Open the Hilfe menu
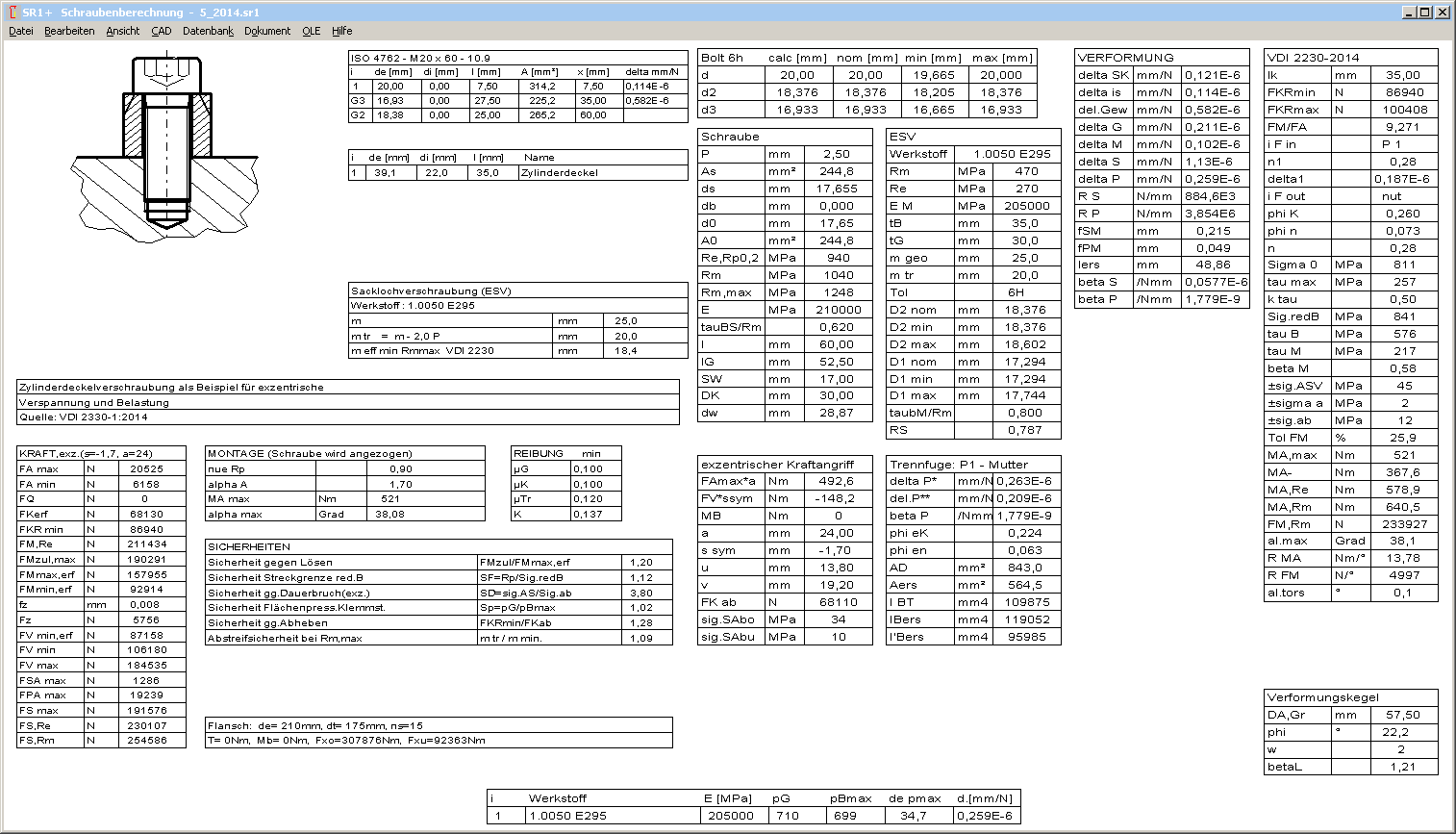This screenshot has width=1456, height=834. click(x=342, y=31)
